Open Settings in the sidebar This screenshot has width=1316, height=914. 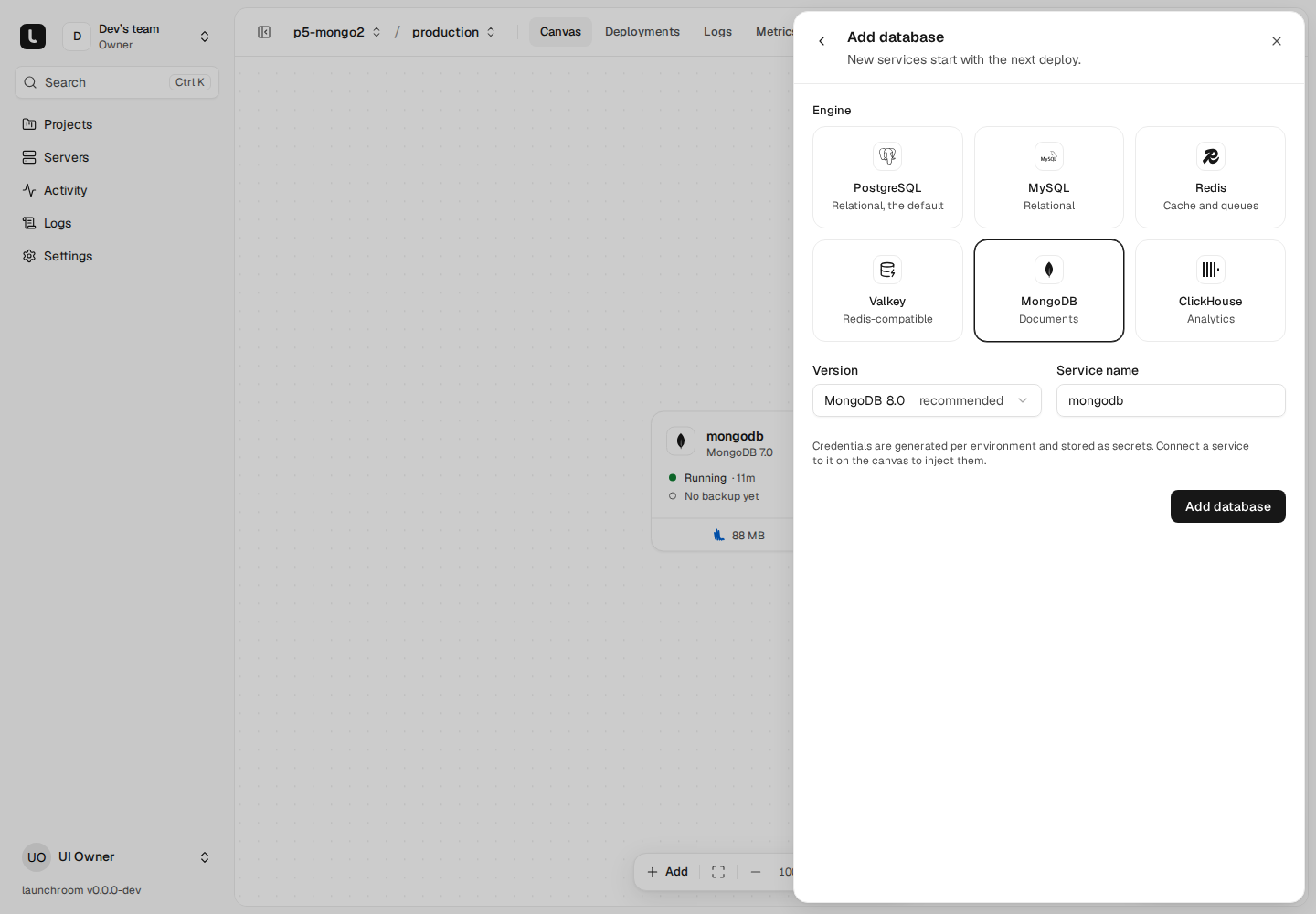click(117, 256)
